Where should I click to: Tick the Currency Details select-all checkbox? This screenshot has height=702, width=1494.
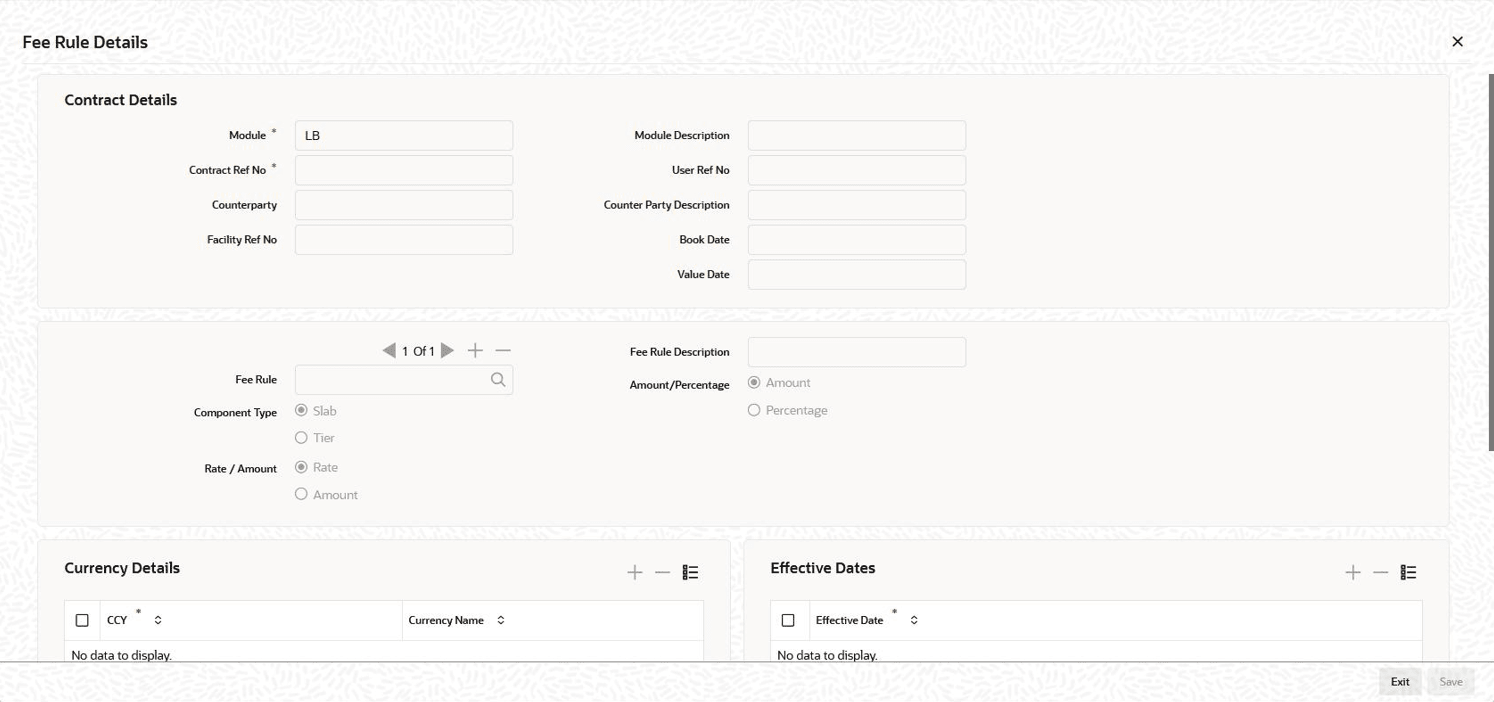point(82,621)
